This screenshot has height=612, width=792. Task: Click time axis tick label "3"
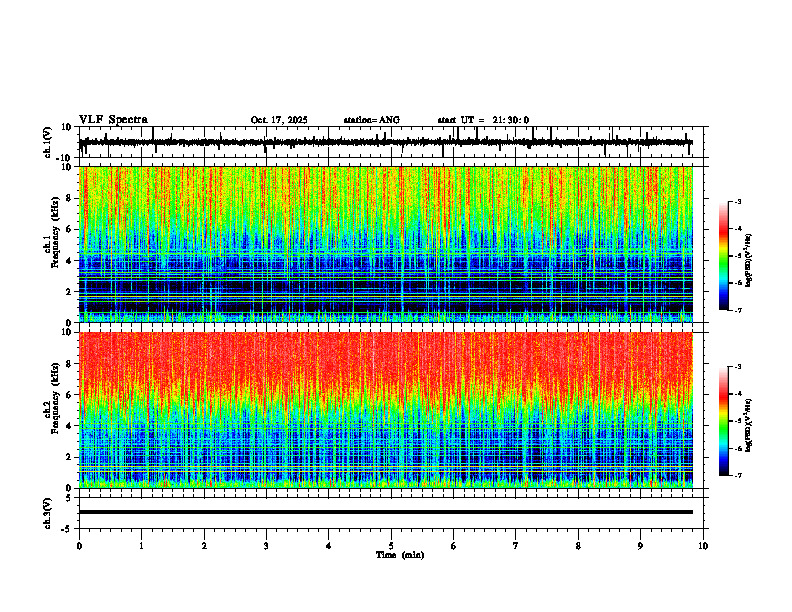pos(266,546)
